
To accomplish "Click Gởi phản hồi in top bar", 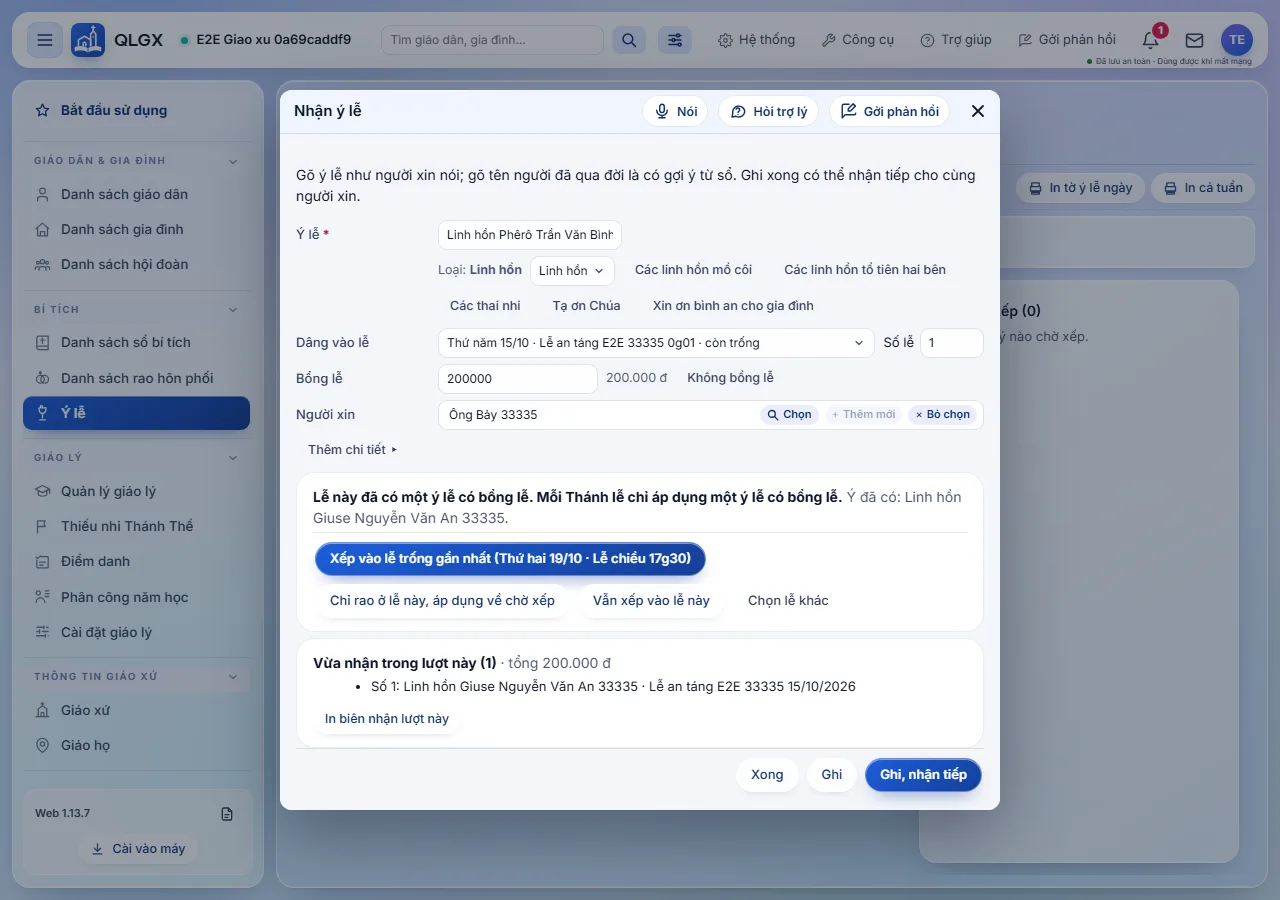I will [1067, 40].
